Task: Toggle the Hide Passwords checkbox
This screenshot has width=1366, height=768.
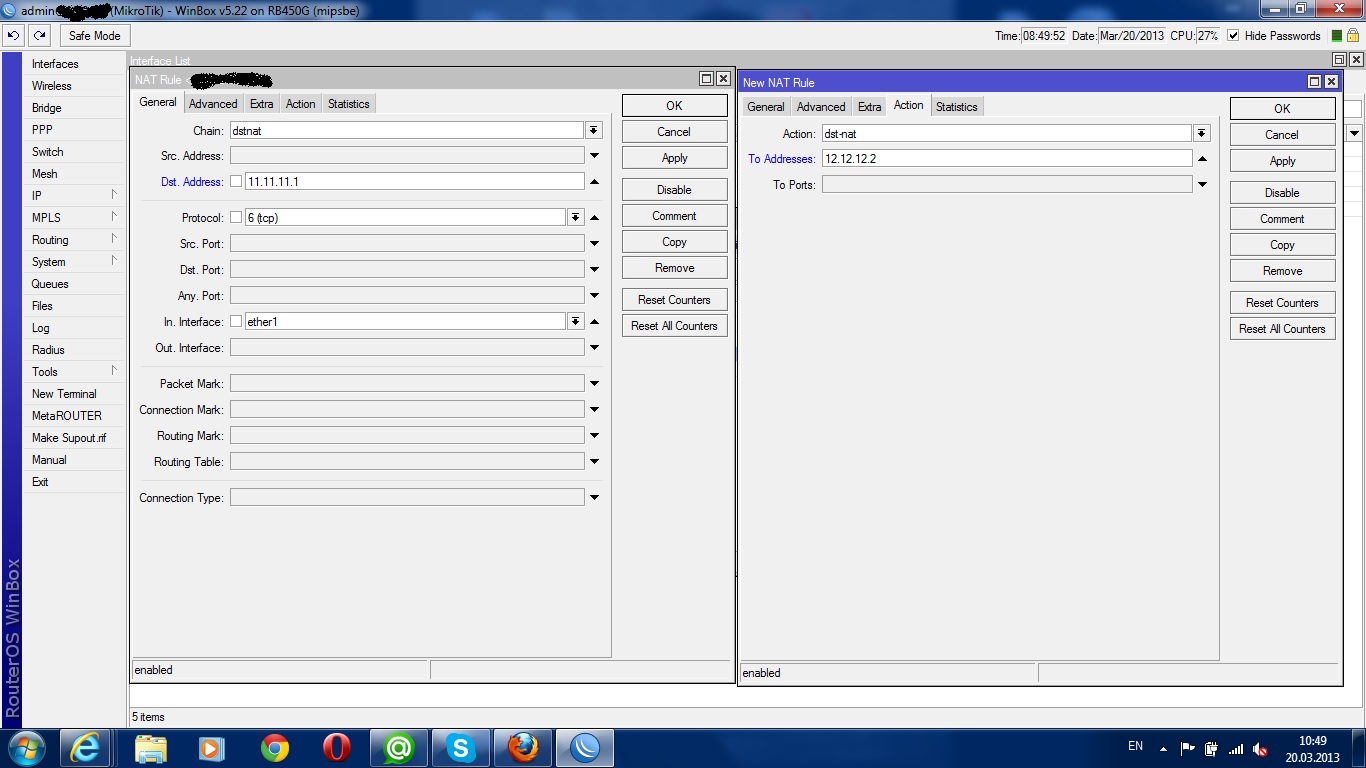Action: point(1233,36)
